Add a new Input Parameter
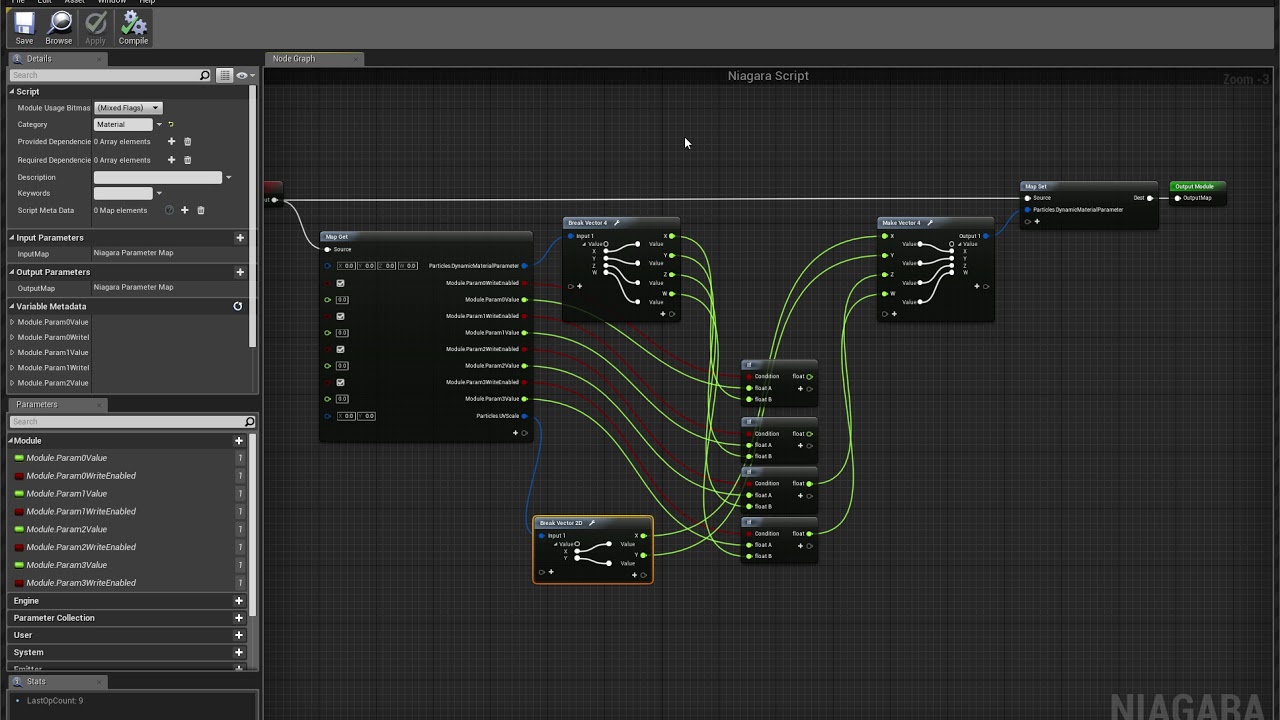Screen dimensions: 1280x720 coord(239,238)
